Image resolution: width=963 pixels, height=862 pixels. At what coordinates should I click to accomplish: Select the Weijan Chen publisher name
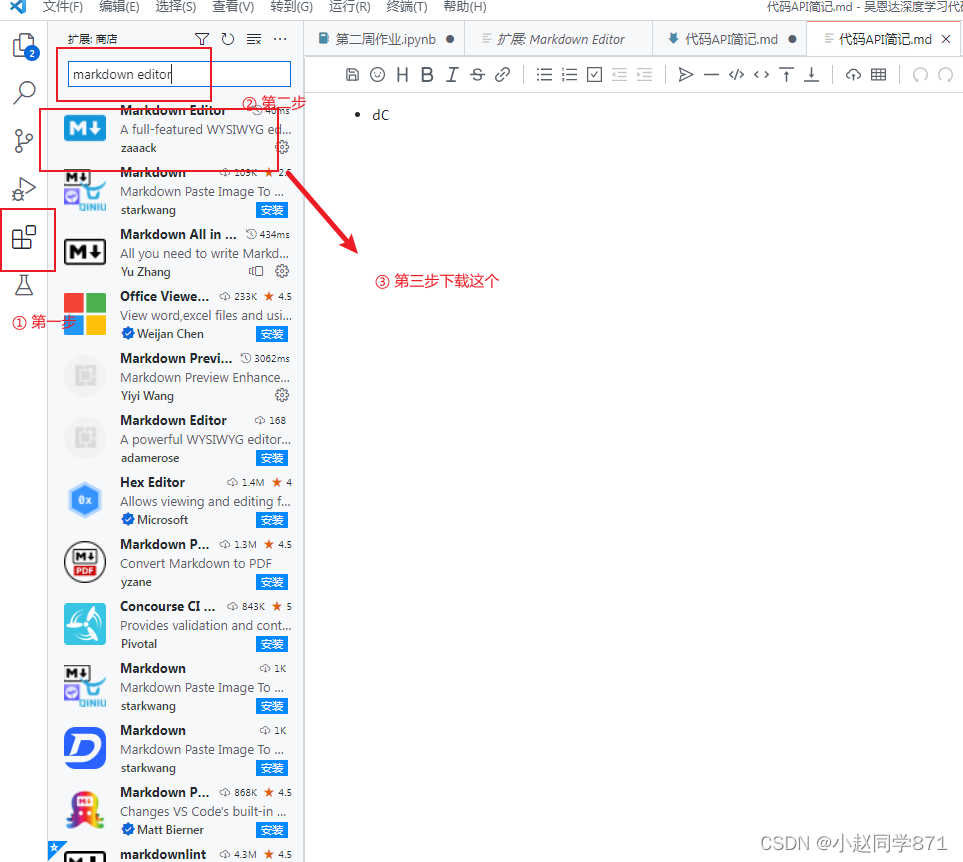tap(170, 334)
